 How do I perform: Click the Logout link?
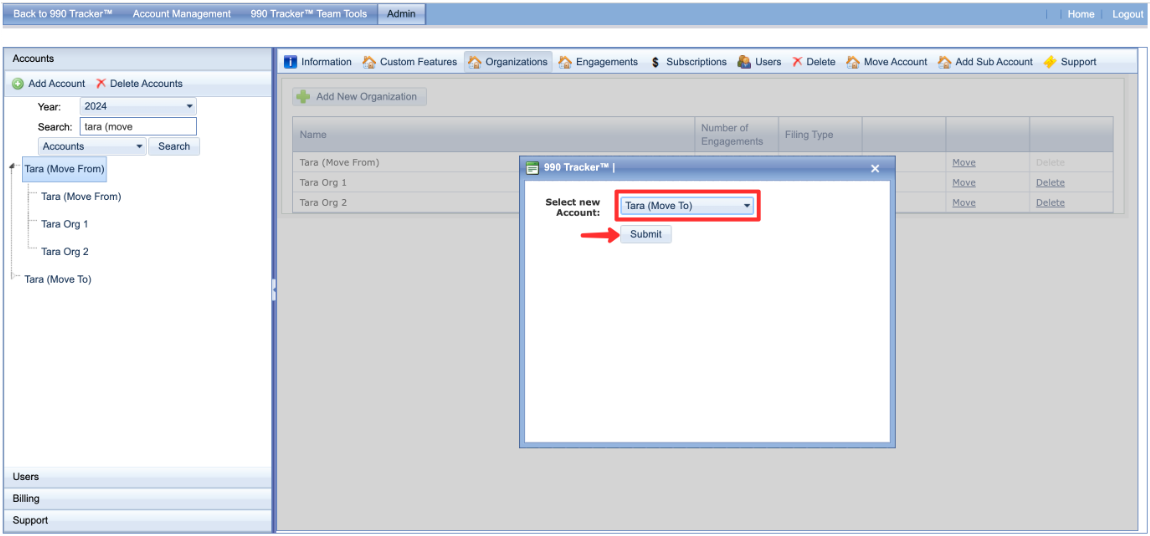pos(1127,14)
